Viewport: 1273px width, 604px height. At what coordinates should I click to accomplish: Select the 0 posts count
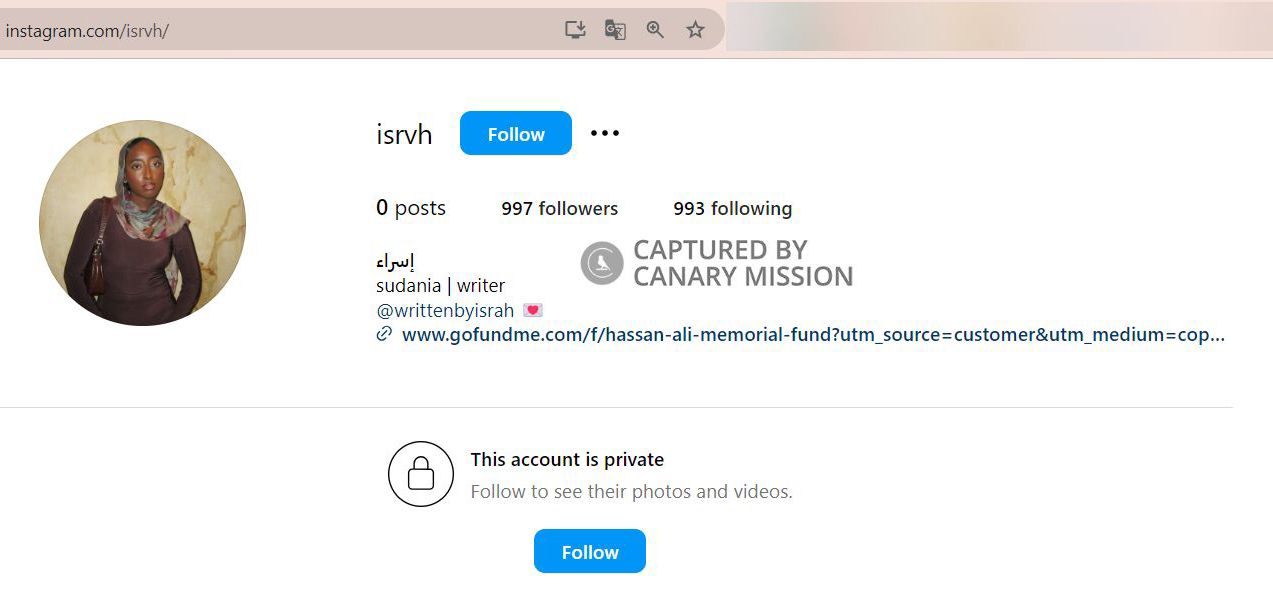410,208
